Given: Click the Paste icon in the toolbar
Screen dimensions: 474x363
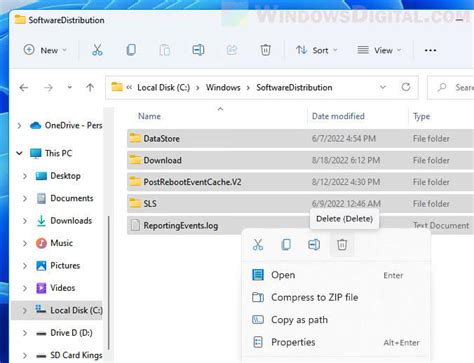Looking at the screenshot, I should tap(165, 50).
